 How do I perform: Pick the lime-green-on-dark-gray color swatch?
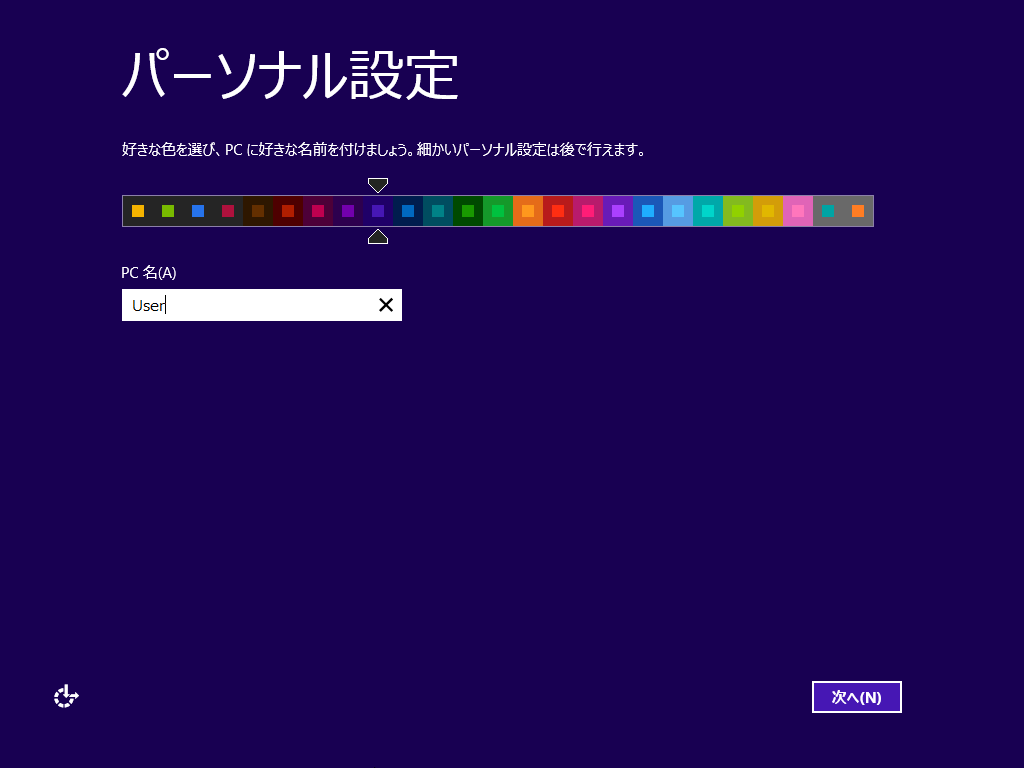tap(168, 211)
